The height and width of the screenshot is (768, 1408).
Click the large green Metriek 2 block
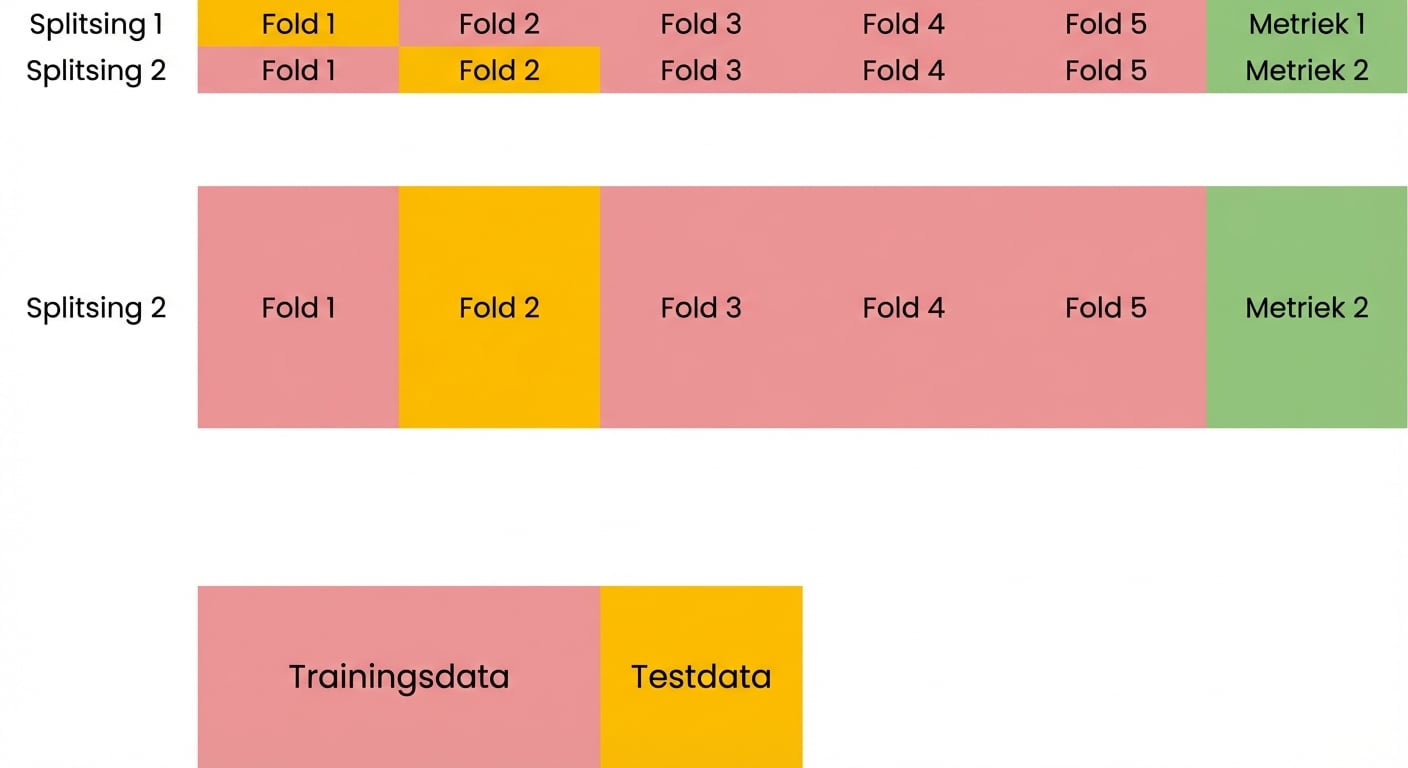[1306, 307]
